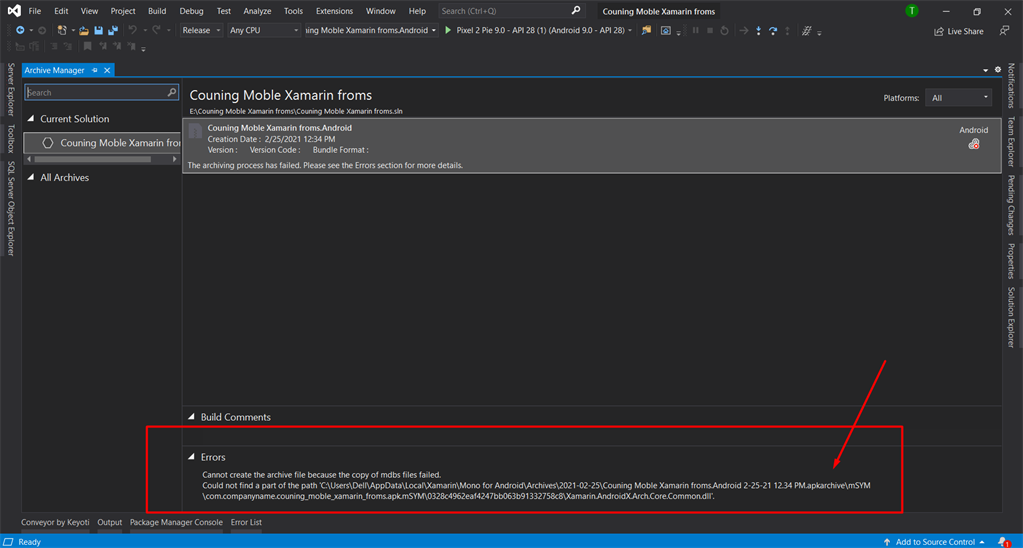Open the Analyze menu
Screen dimensions: 1023x548
(257, 11)
